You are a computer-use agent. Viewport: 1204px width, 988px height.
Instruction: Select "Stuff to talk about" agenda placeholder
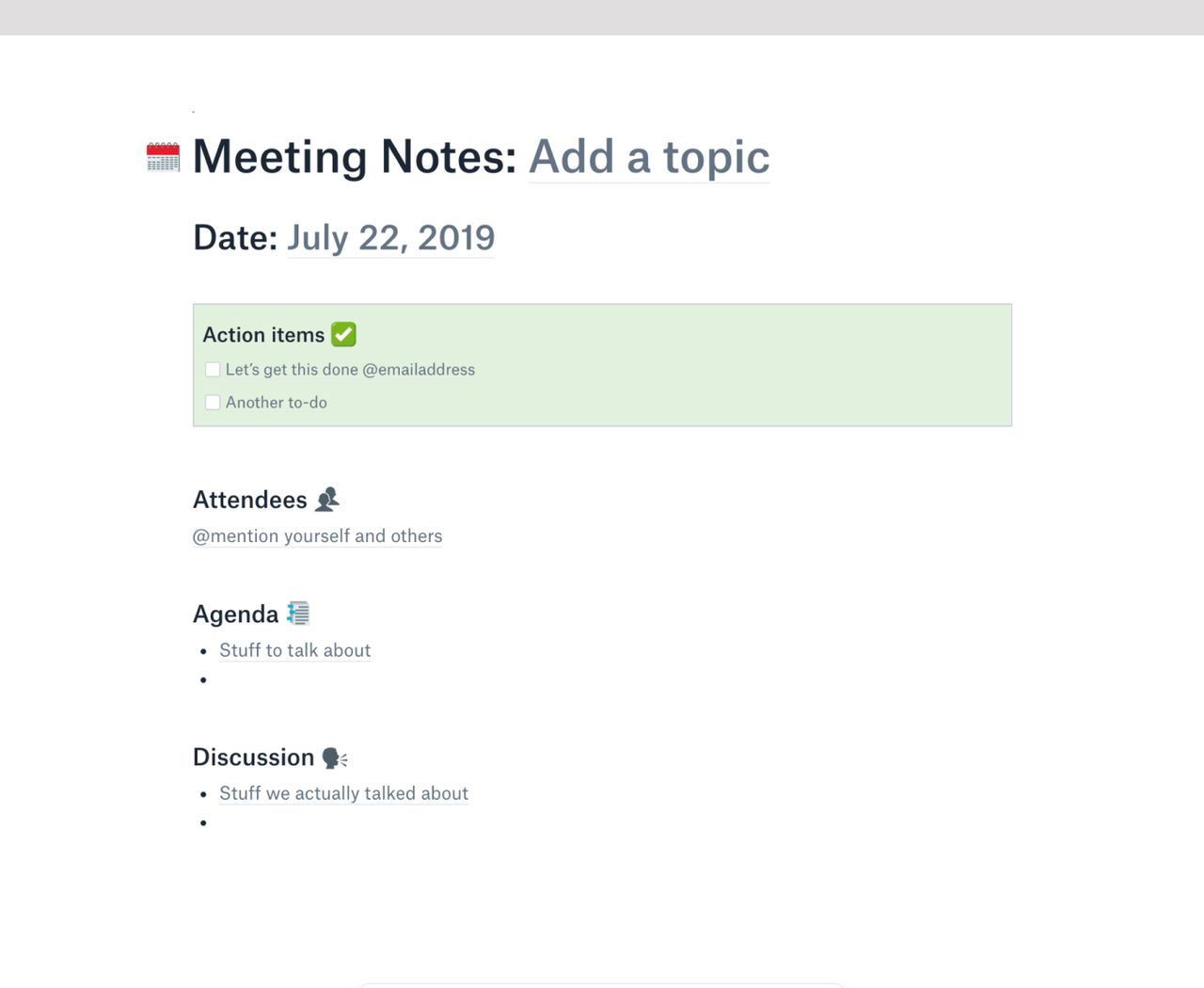tap(294, 650)
